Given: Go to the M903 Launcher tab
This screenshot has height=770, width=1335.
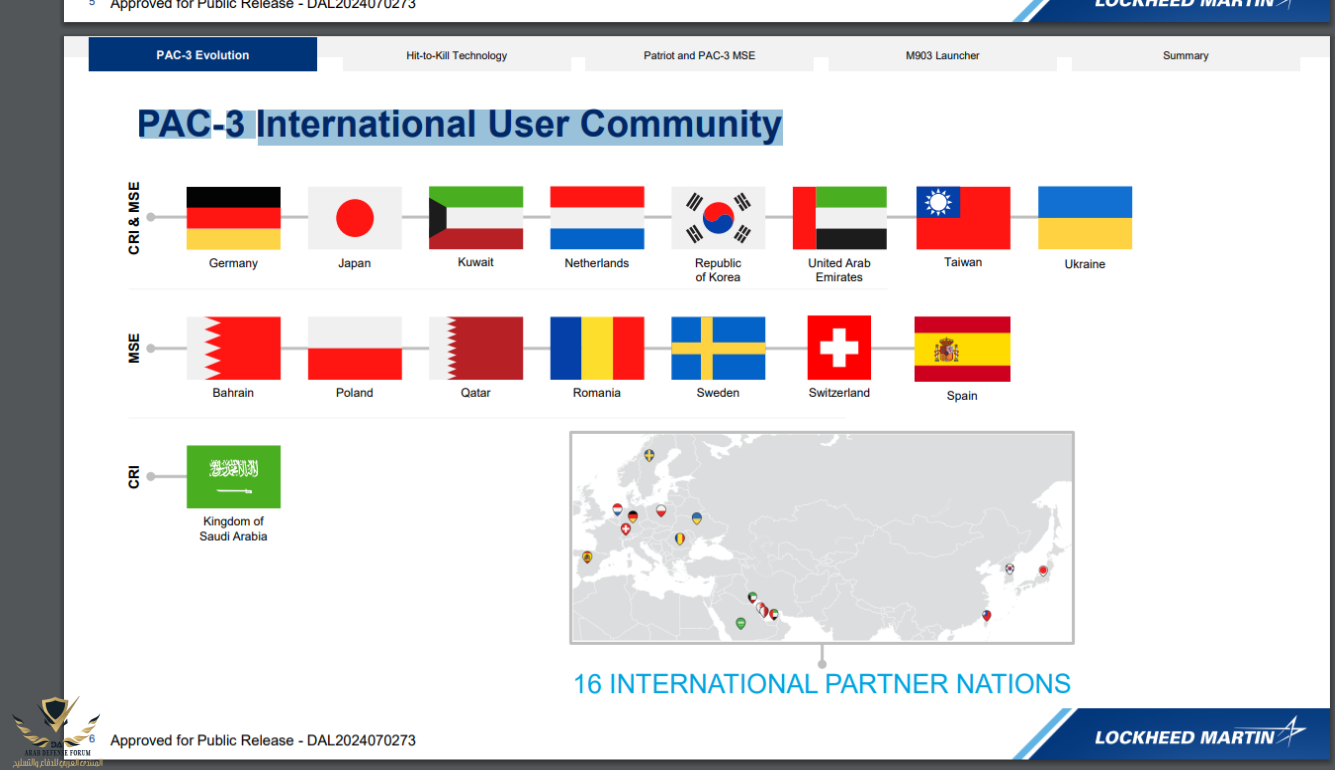Looking at the screenshot, I should tap(942, 56).
